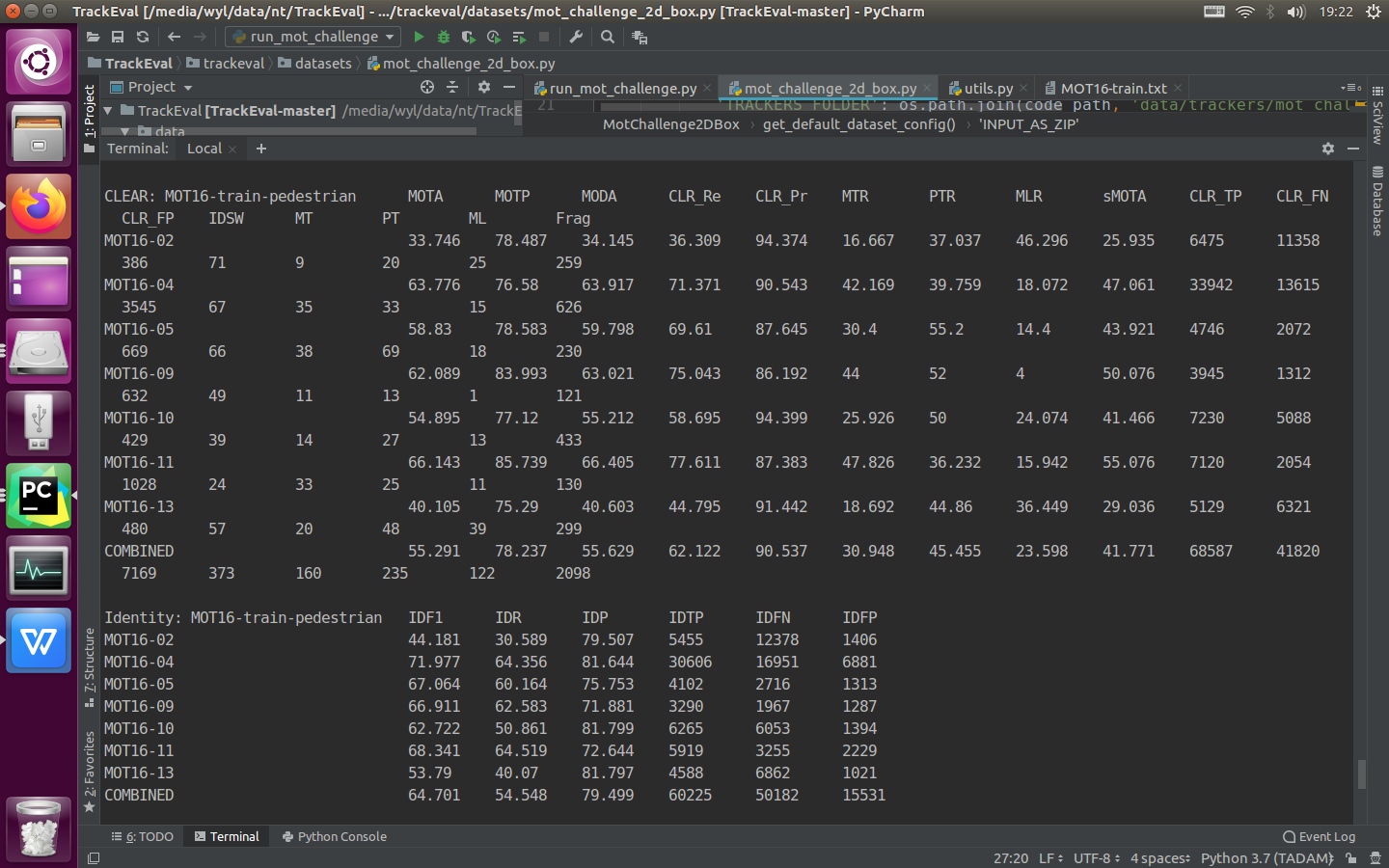
Task: Navigate back with the left arrow icon
Action: click(174, 37)
